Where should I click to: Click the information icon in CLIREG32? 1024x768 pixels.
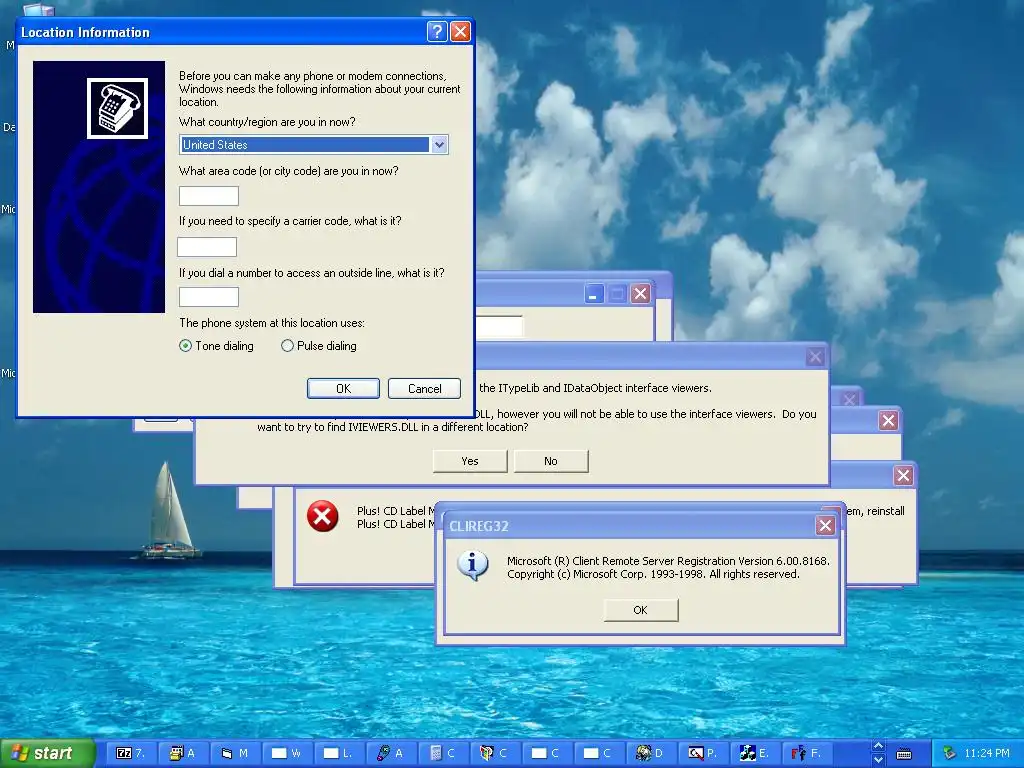473,566
